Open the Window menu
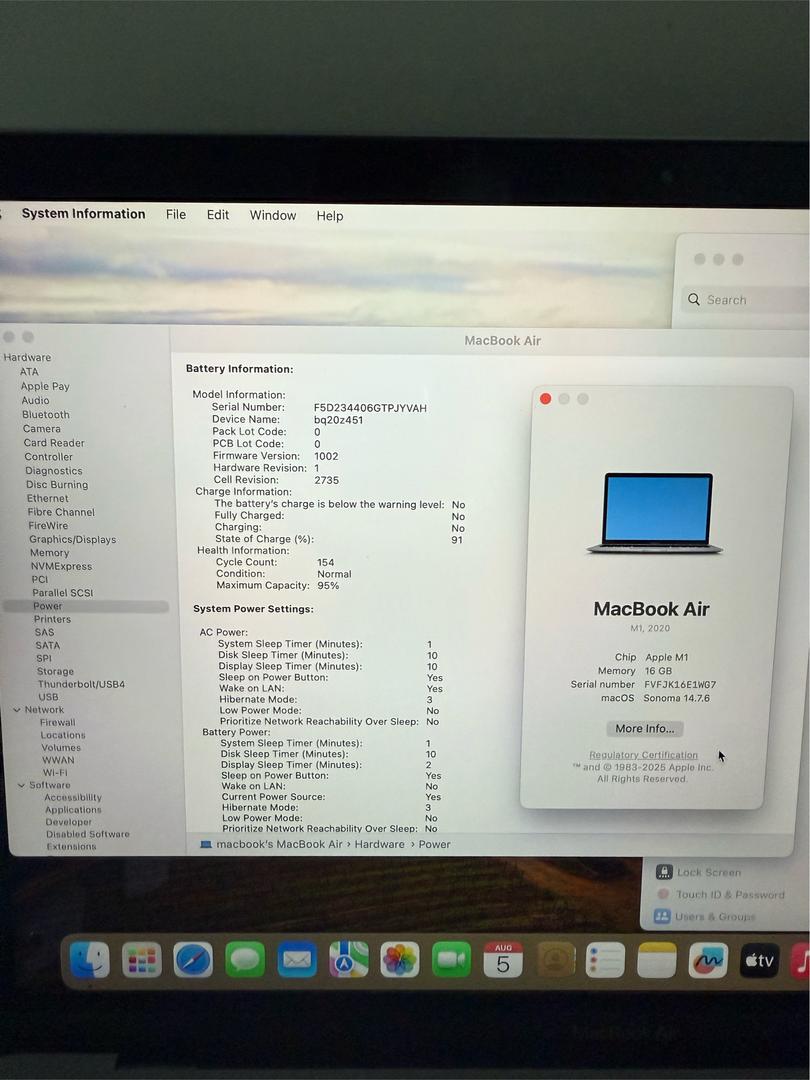This screenshot has width=810, height=1080. [273, 216]
